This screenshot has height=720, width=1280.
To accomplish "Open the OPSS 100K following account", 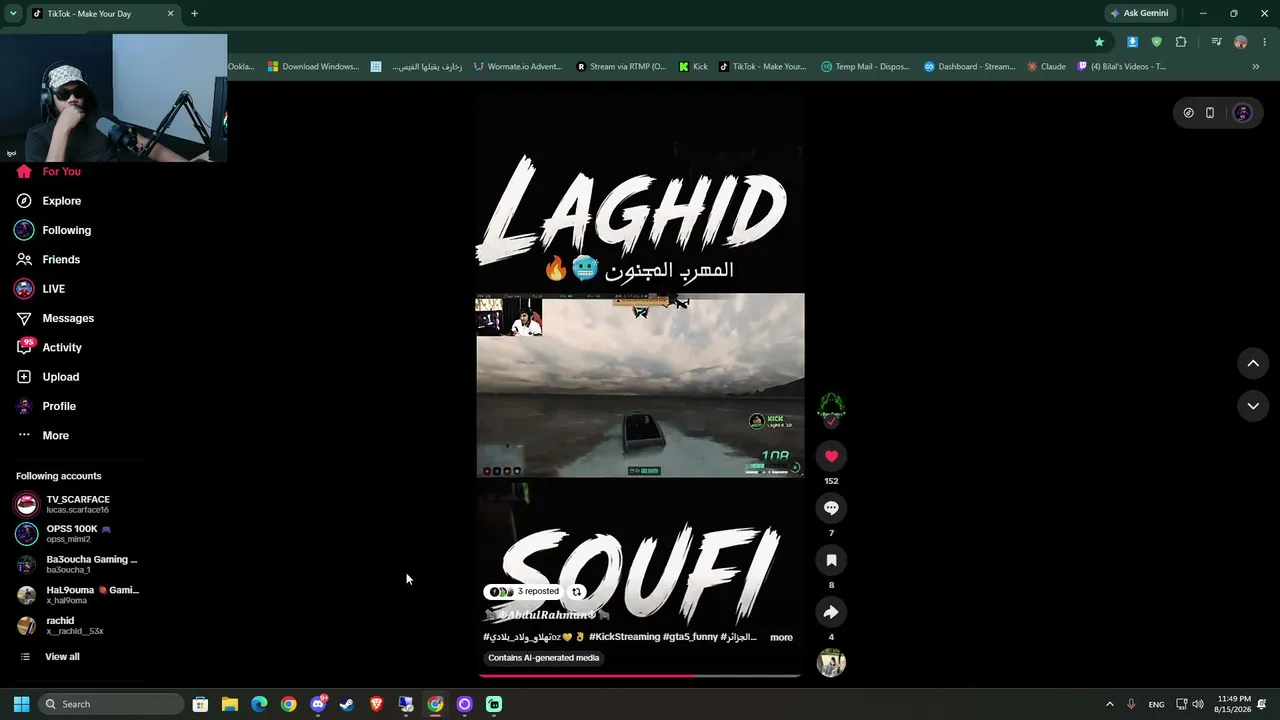I will coord(78,534).
